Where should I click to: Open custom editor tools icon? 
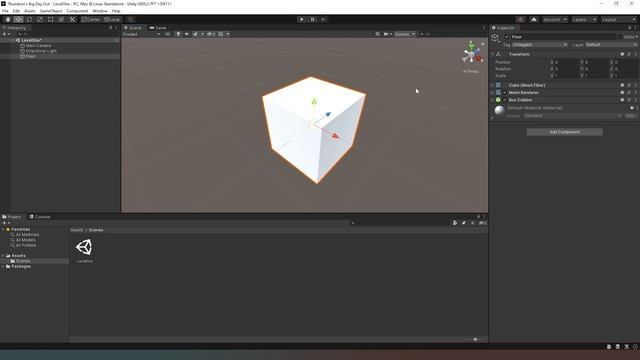coord(72,19)
